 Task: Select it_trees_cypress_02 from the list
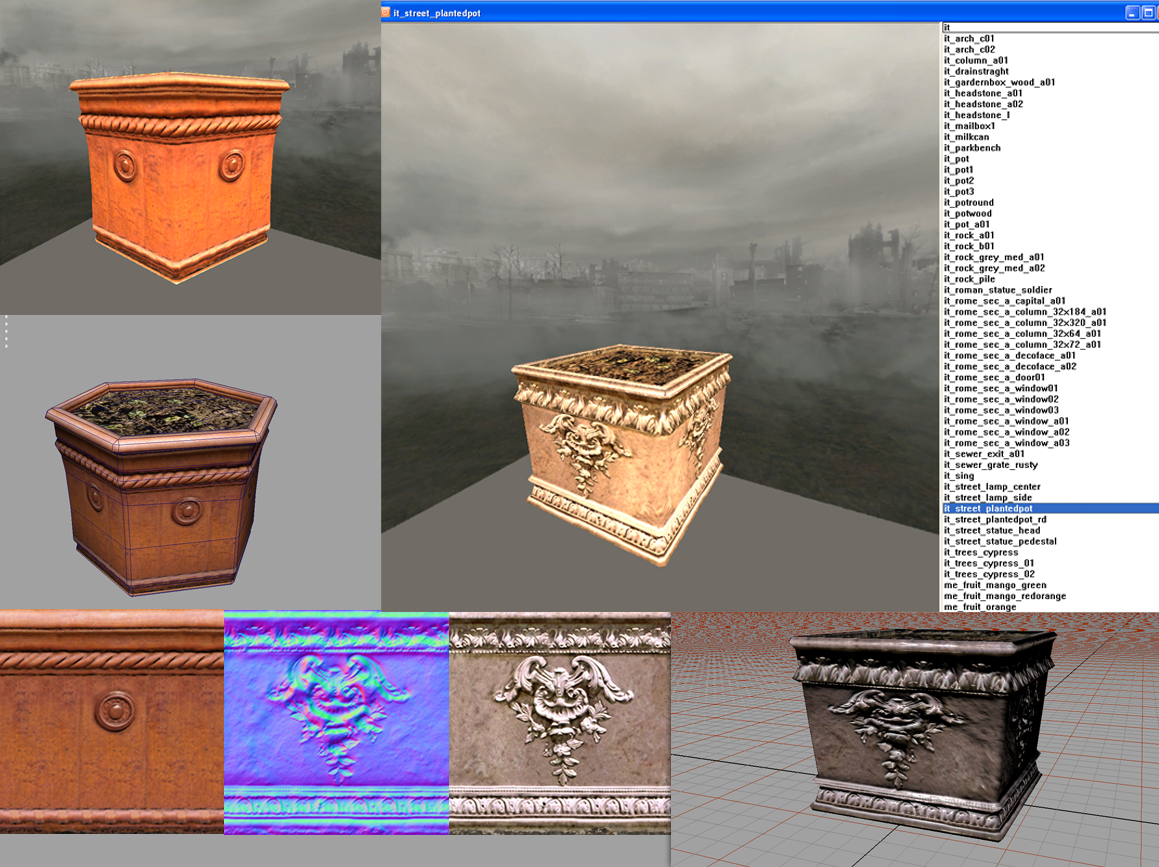(989, 575)
